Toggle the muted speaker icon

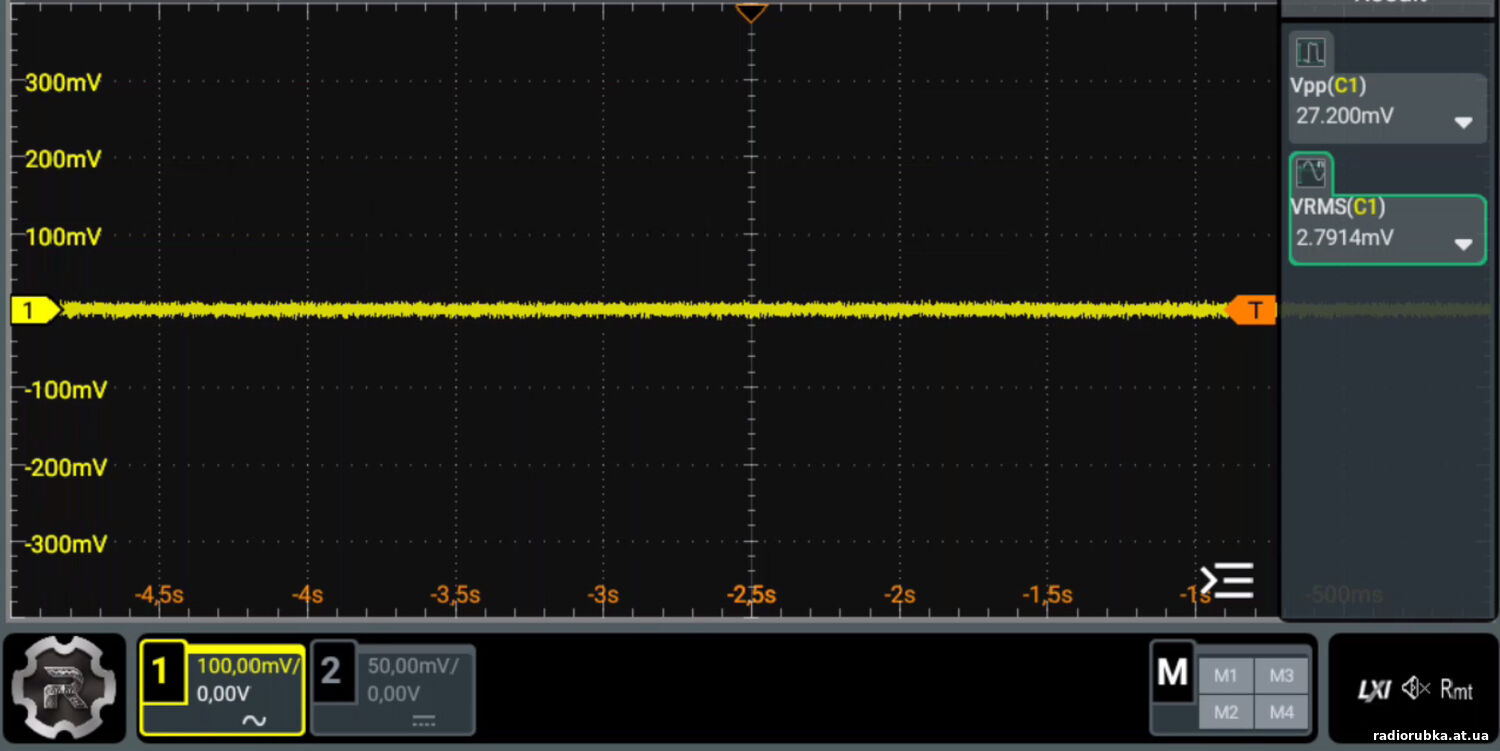(1415, 689)
